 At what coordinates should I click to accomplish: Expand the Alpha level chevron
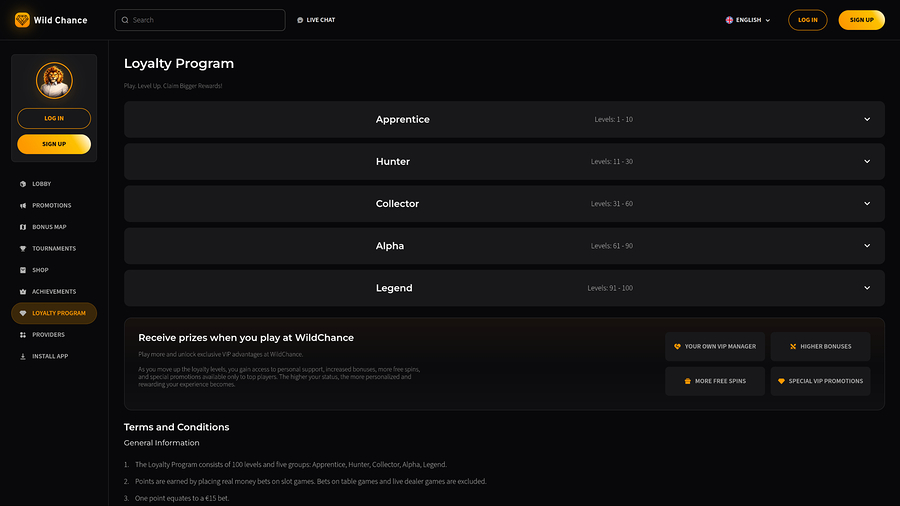[x=867, y=246]
